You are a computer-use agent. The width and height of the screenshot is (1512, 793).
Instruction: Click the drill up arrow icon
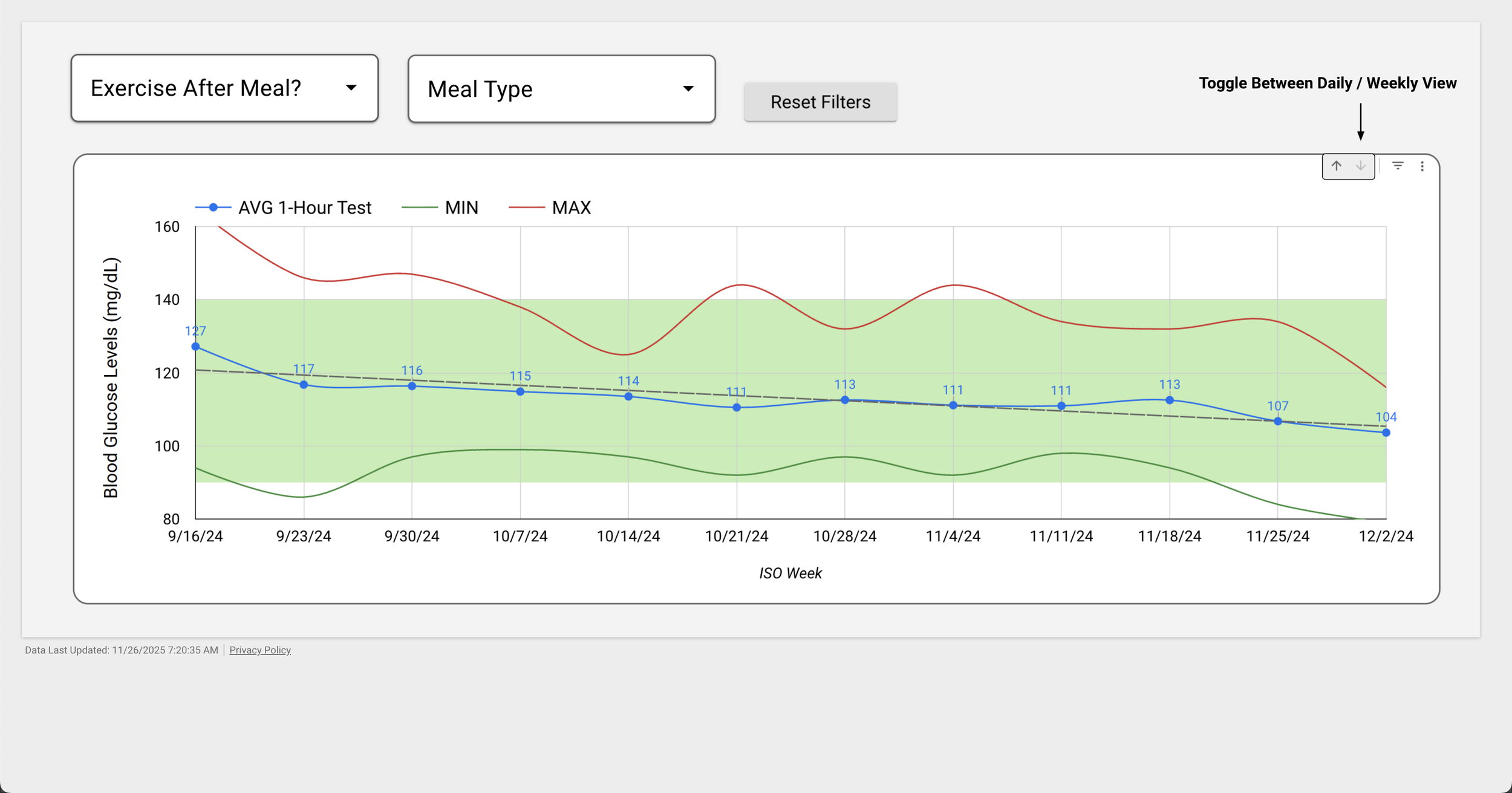1336,166
